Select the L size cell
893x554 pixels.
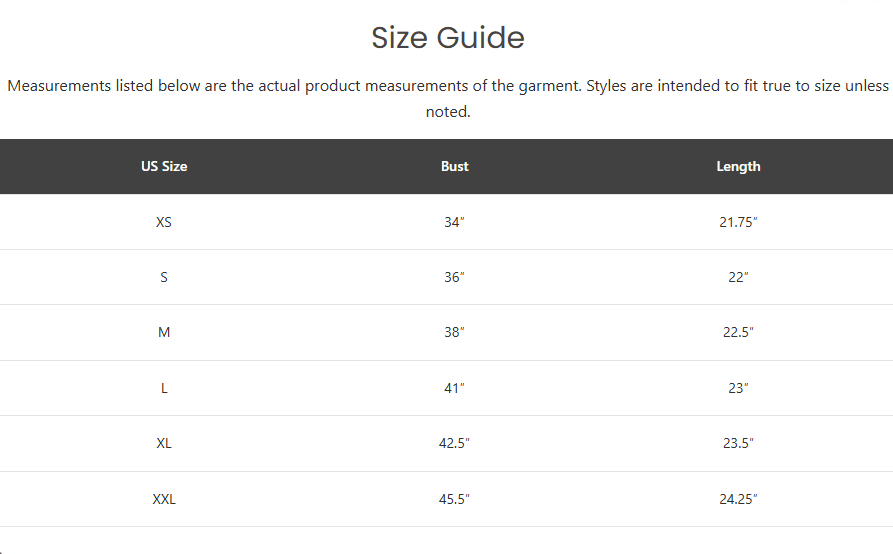pyautogui.click(x=164, y=388)
